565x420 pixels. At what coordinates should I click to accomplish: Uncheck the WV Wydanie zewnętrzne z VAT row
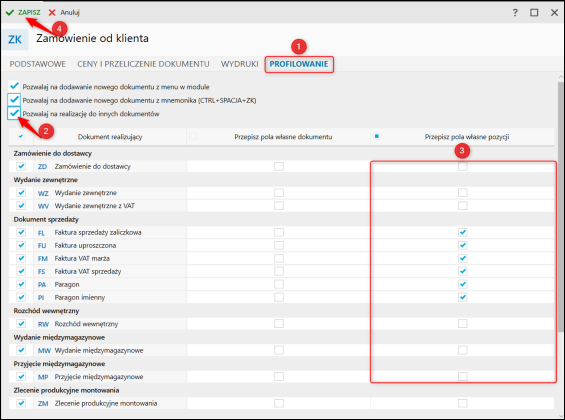coord(21,205)
